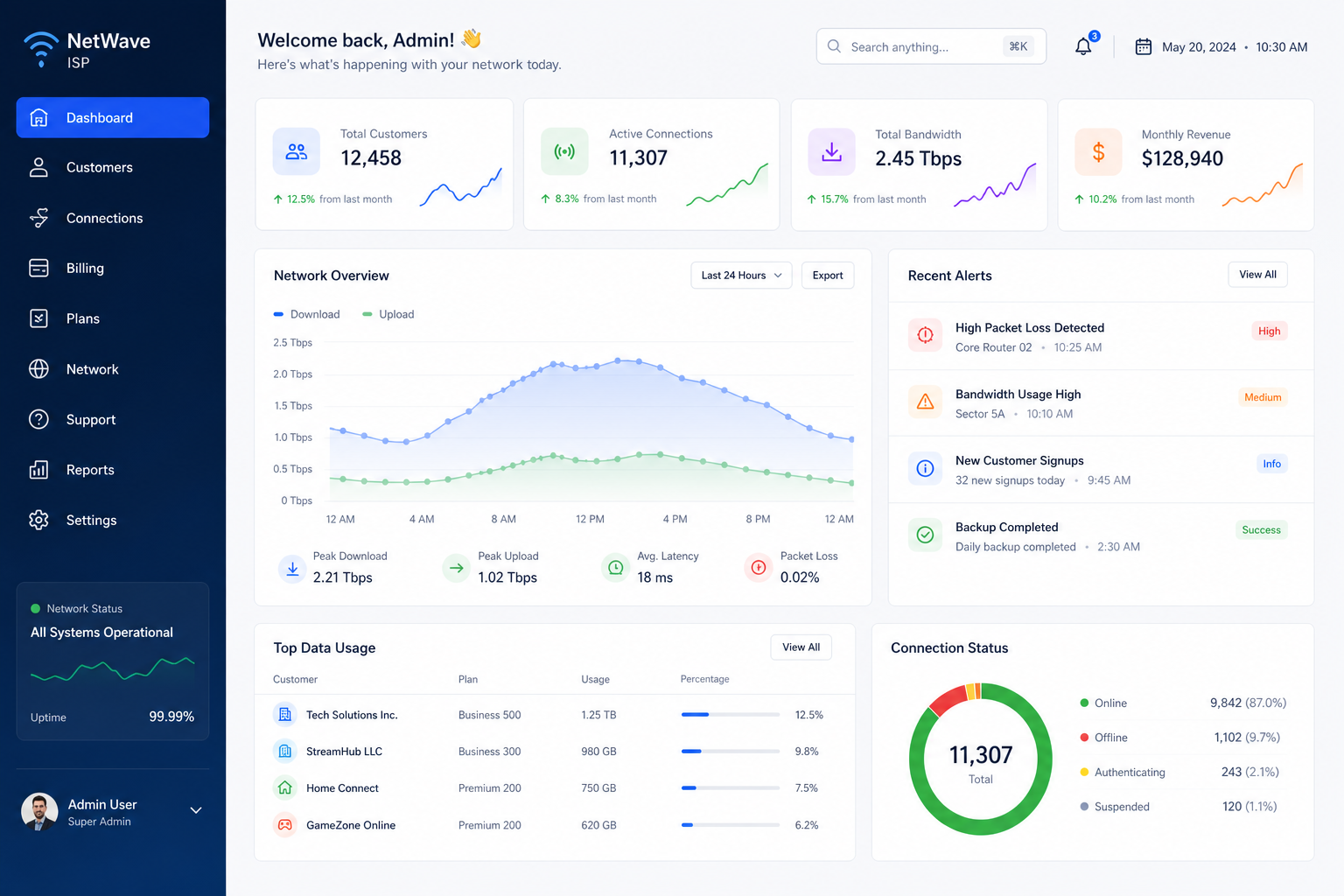The height and width of the screenshot is (896, 1344).
Task: Select Billing in the sidebar
Action: pos(113,268)
